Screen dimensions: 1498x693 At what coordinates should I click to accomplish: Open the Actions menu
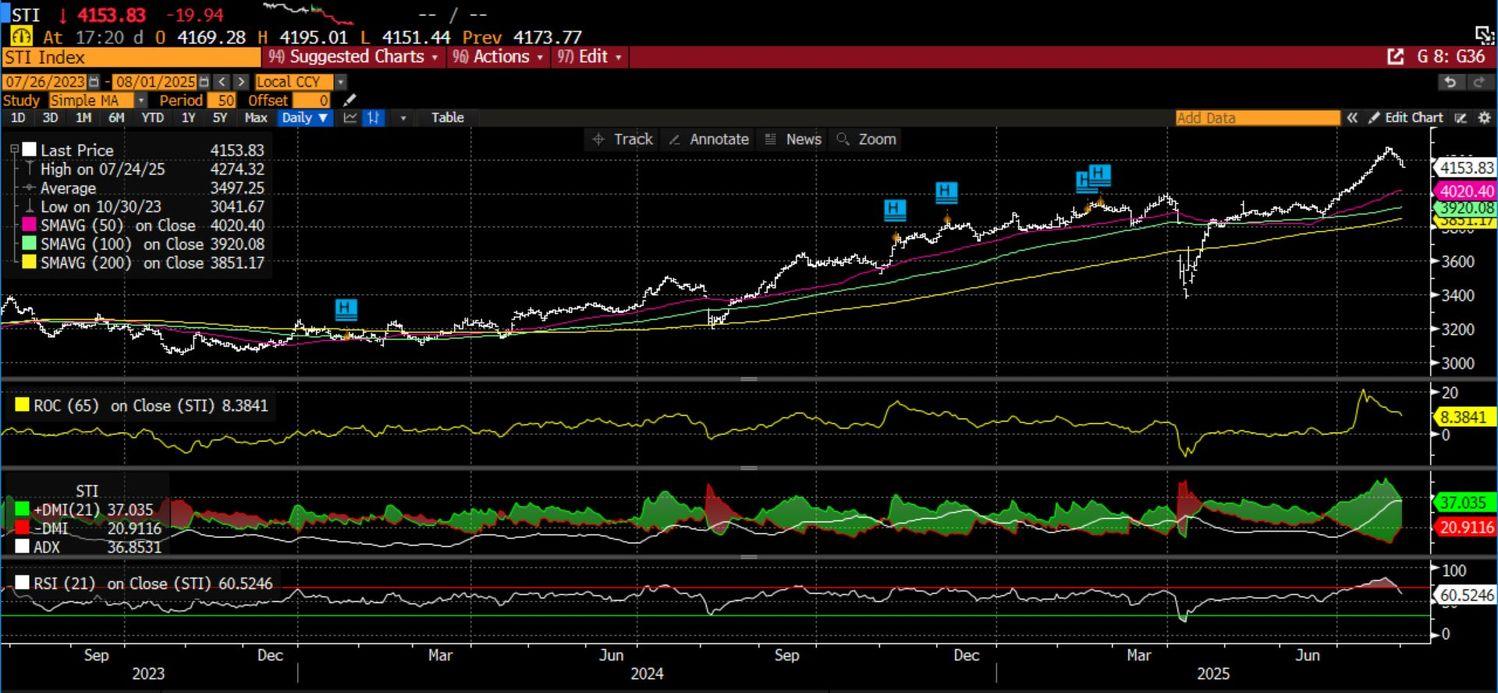pyautogui.click(x=500, y=57)
